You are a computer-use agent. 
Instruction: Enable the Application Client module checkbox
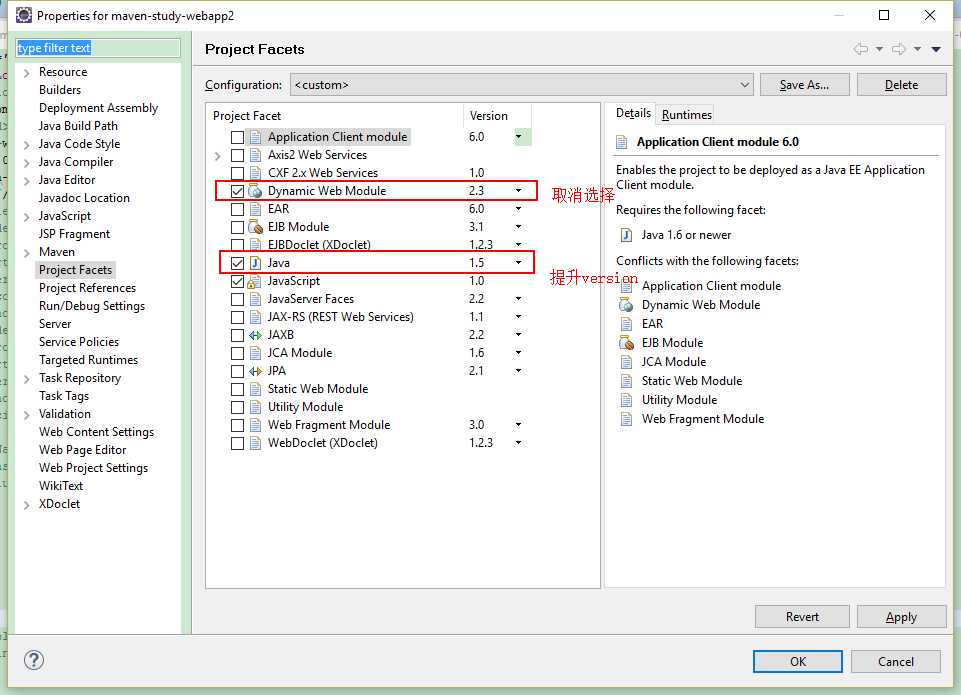[x=237, y=137]
